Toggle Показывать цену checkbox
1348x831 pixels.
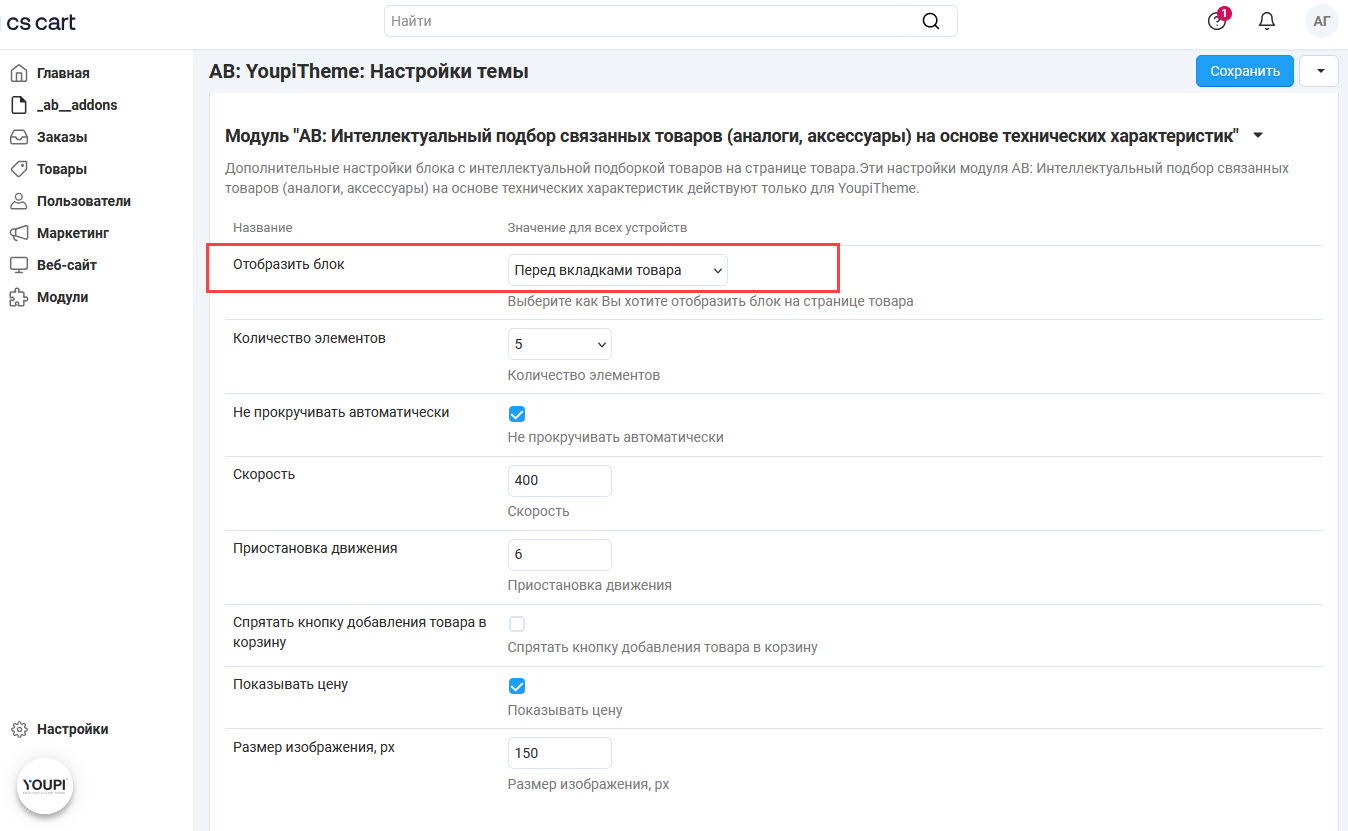pyautogui.click(x=517, y=686)
